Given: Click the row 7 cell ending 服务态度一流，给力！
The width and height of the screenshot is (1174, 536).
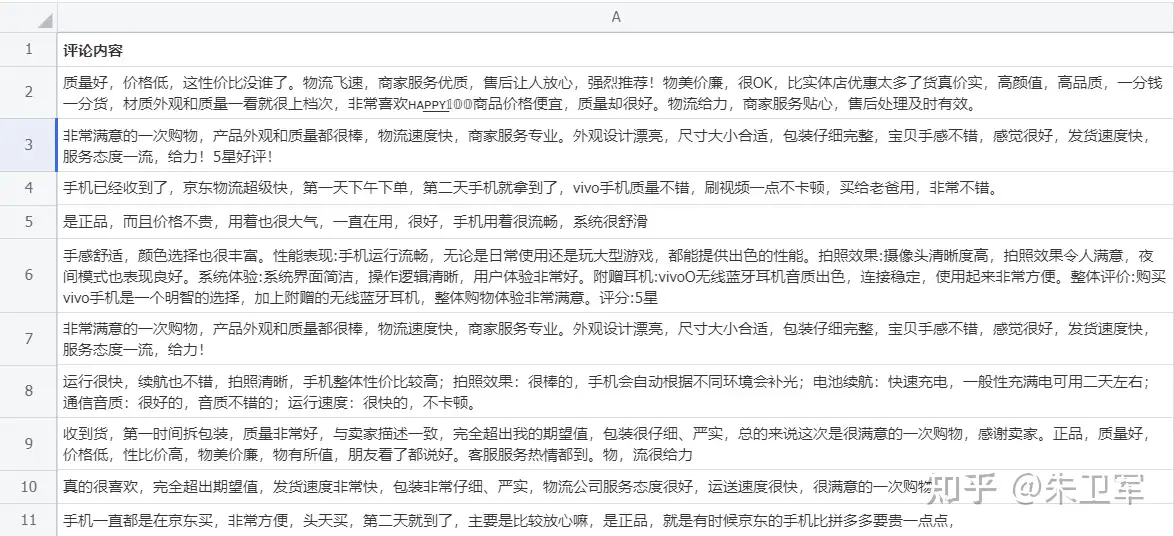Looking at the screenshot, I should point(615,338).
